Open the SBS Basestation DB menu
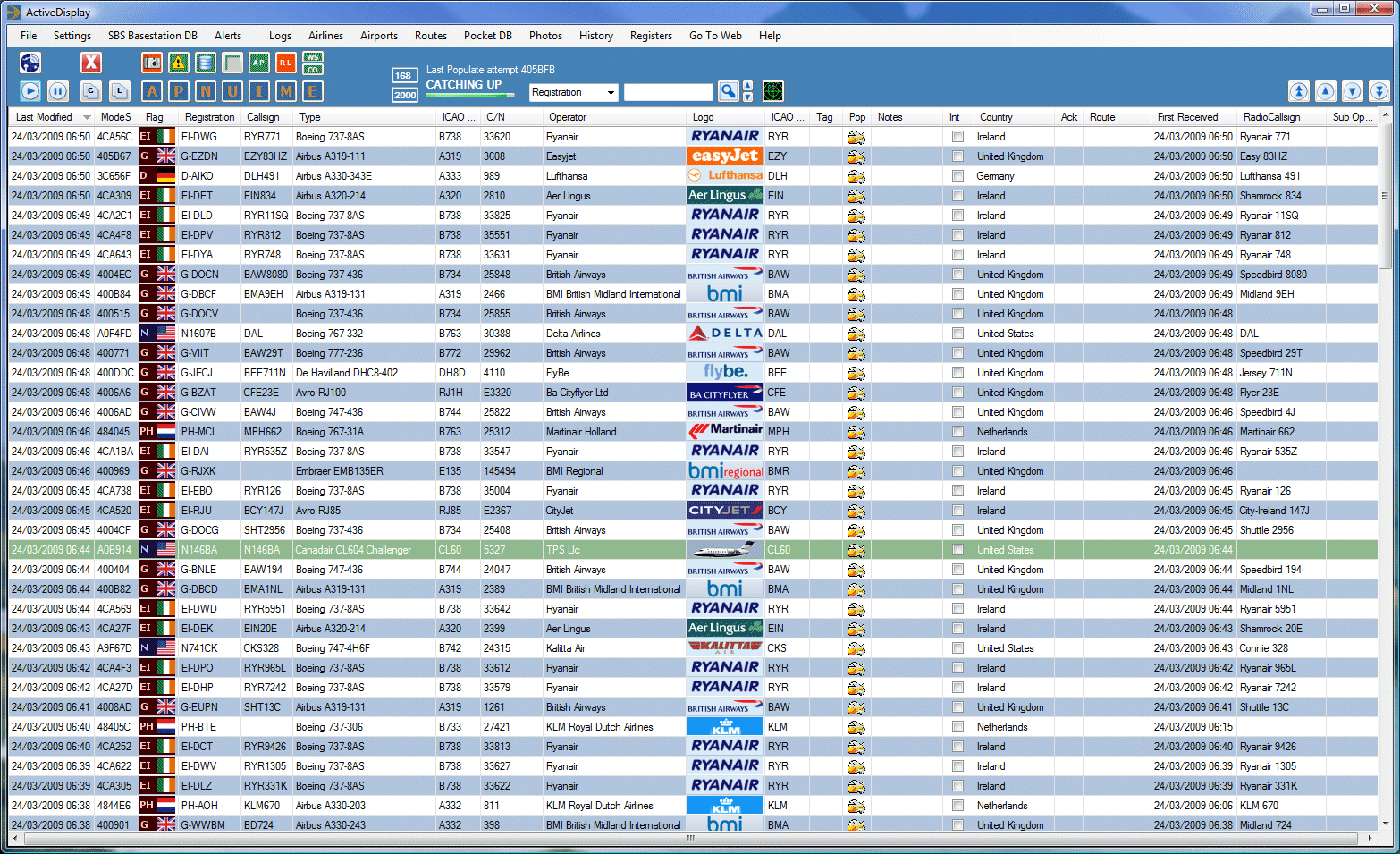 pyautogui.click(x=153, y=36)
